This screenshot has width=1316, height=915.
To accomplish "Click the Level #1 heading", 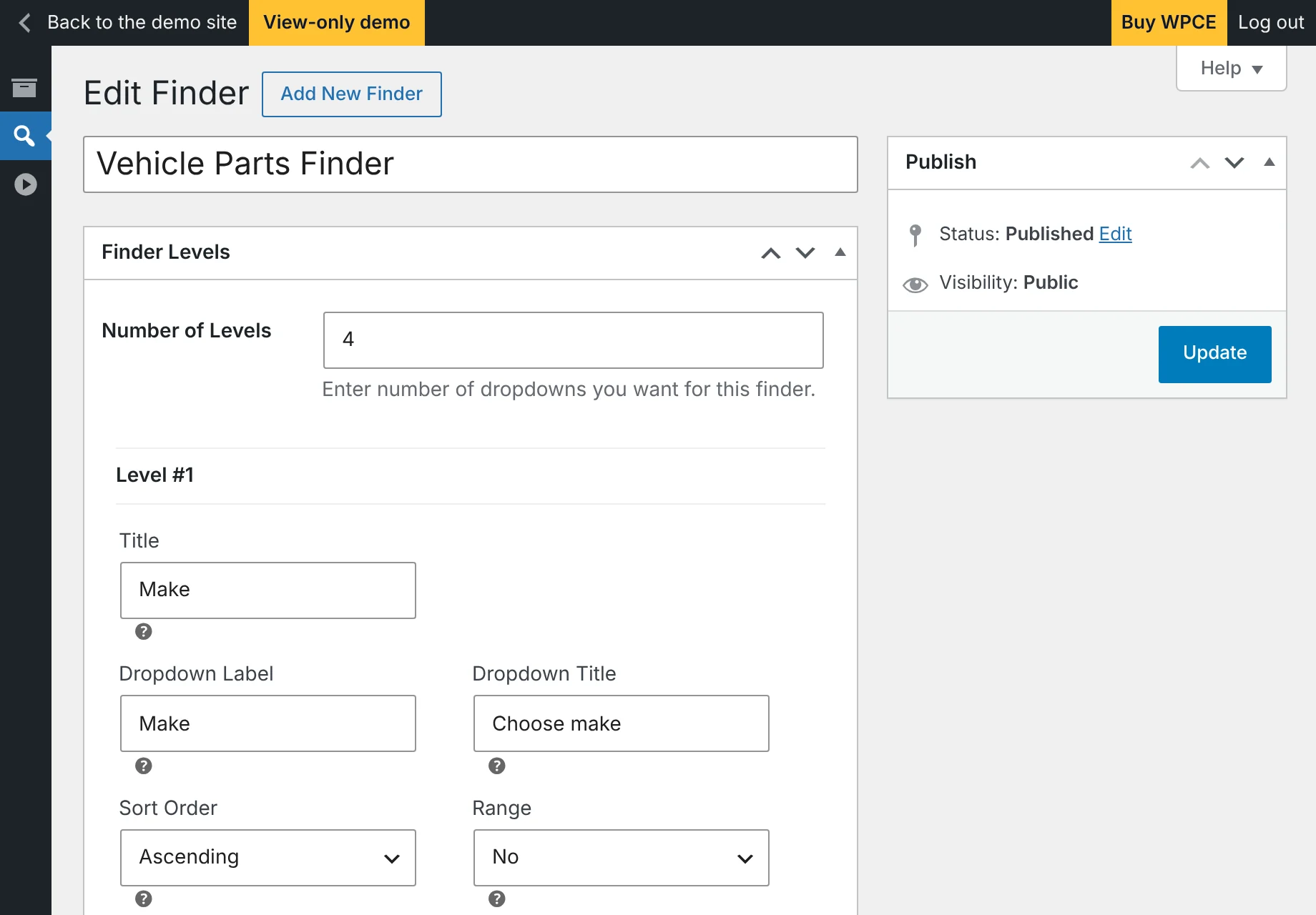I will [x=155, y=475].
